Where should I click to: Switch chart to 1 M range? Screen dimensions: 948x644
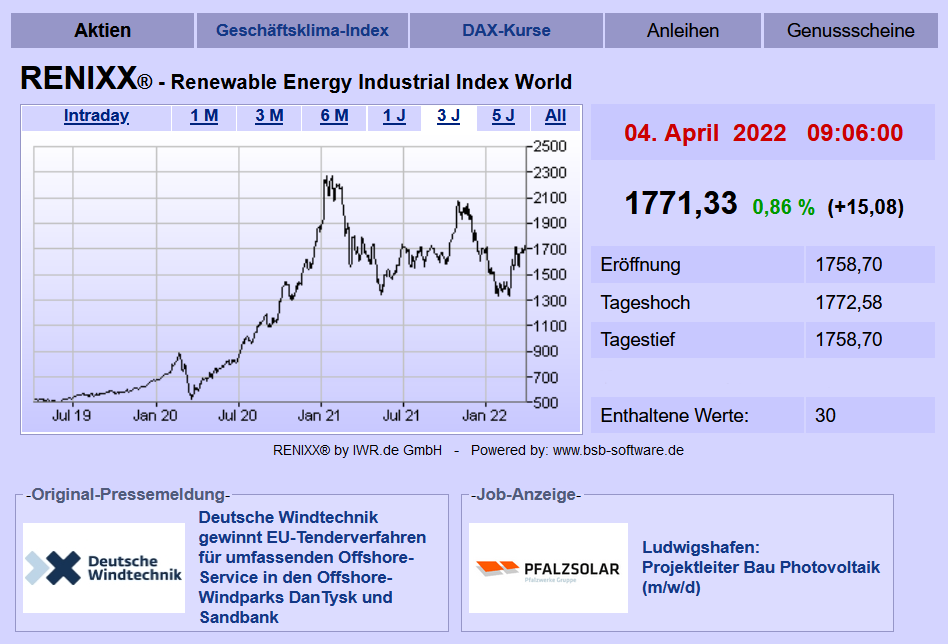[204, 116]
